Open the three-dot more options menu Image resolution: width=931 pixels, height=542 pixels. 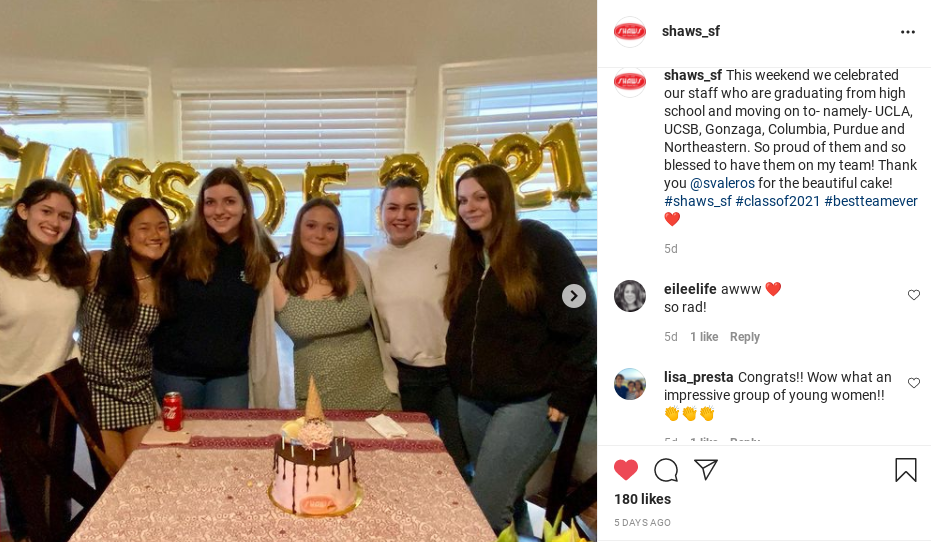[908, 32]
